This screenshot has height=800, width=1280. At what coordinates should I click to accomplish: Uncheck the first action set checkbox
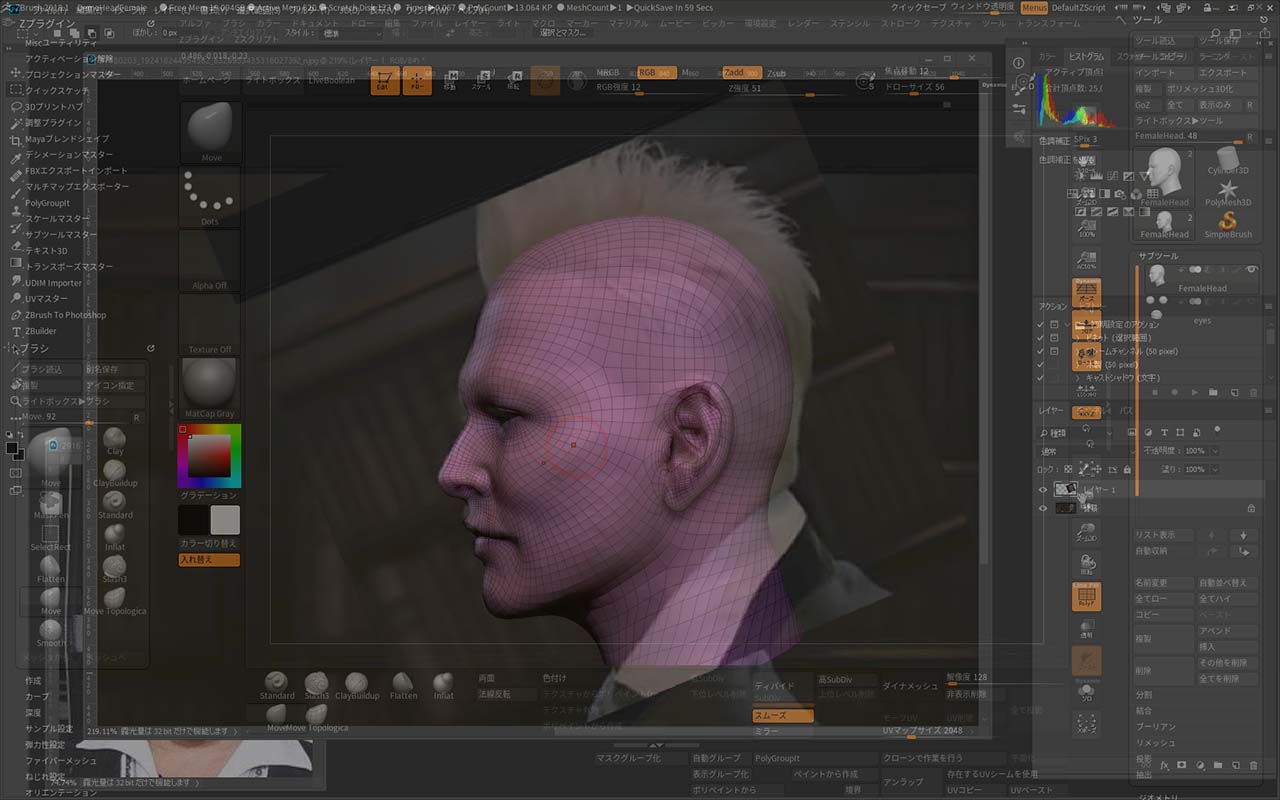[x=1041, y=325]
